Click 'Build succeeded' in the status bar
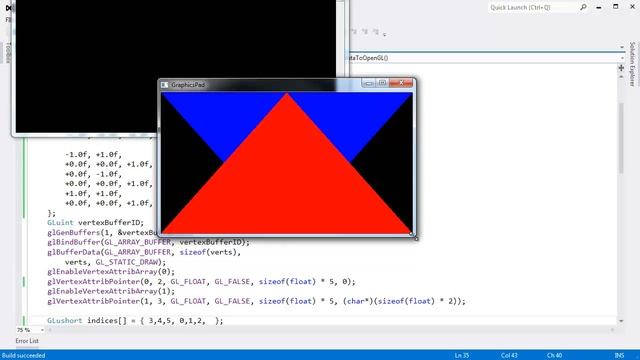This screenshot has width=640, height=360. [x=24, y=356]
